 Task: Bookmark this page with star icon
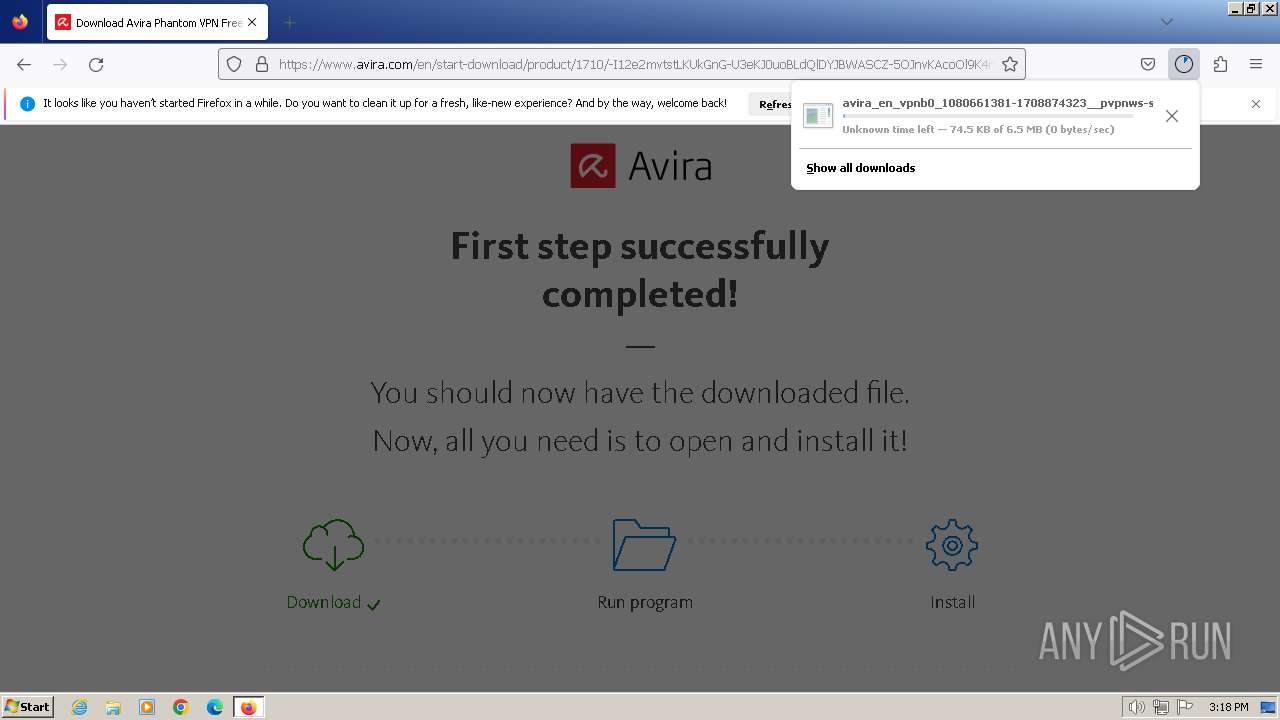click(1010, 64)
